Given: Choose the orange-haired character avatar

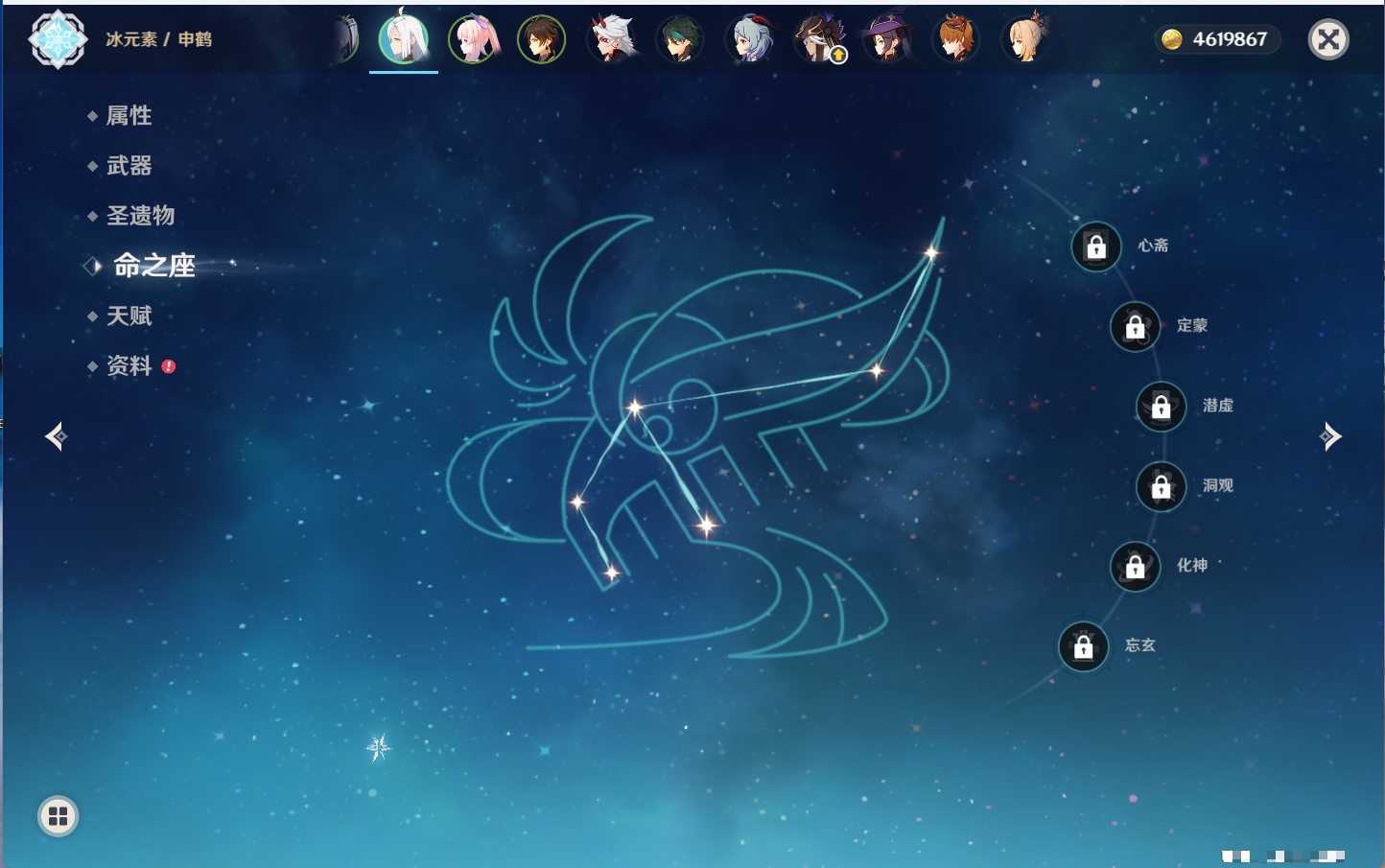Looking at the screenshot, I should (957, 39).
